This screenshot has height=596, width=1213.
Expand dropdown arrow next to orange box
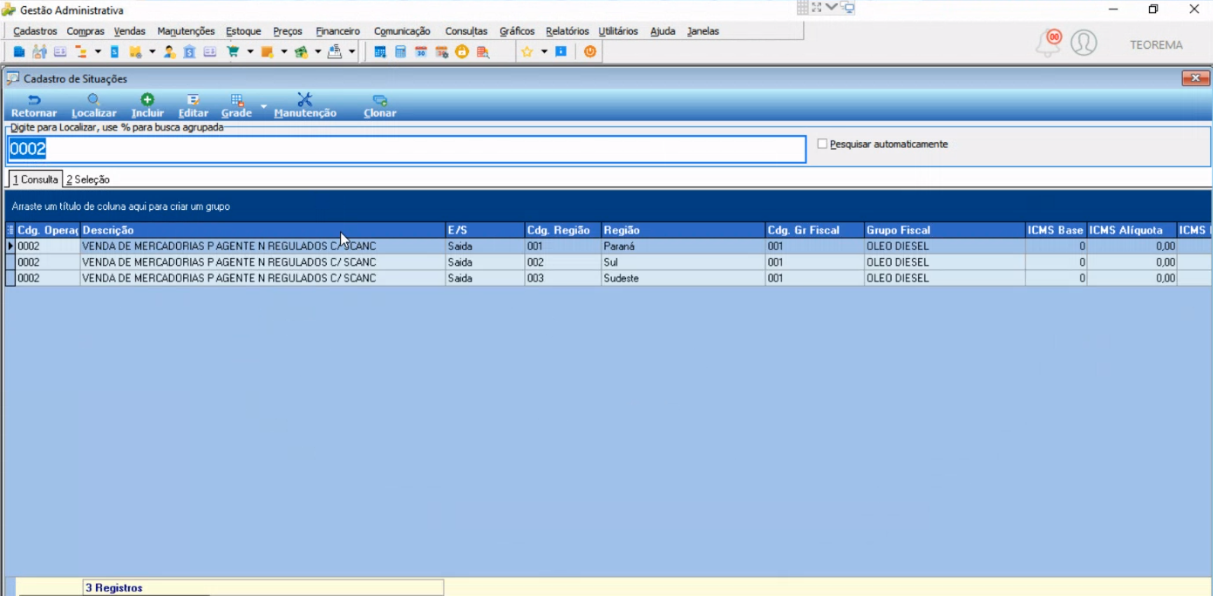(284, 51)
